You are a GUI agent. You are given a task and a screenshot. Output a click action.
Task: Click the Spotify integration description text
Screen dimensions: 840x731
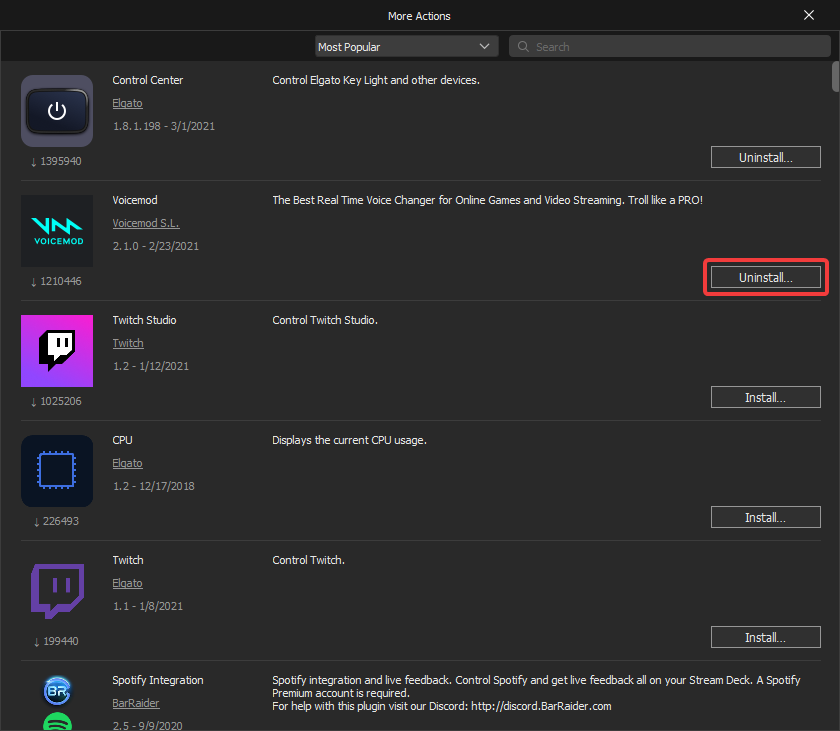[536, 693]
